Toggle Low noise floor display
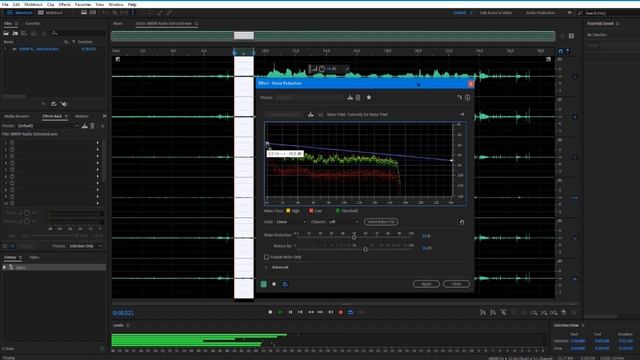This screenshot has height=360, width=640. [311, 211]
